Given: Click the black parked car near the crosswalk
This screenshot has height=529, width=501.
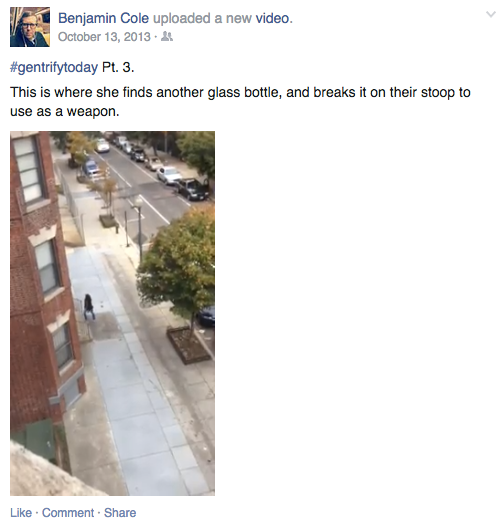Looking at the screenshot, I should [x=191, y=189].
